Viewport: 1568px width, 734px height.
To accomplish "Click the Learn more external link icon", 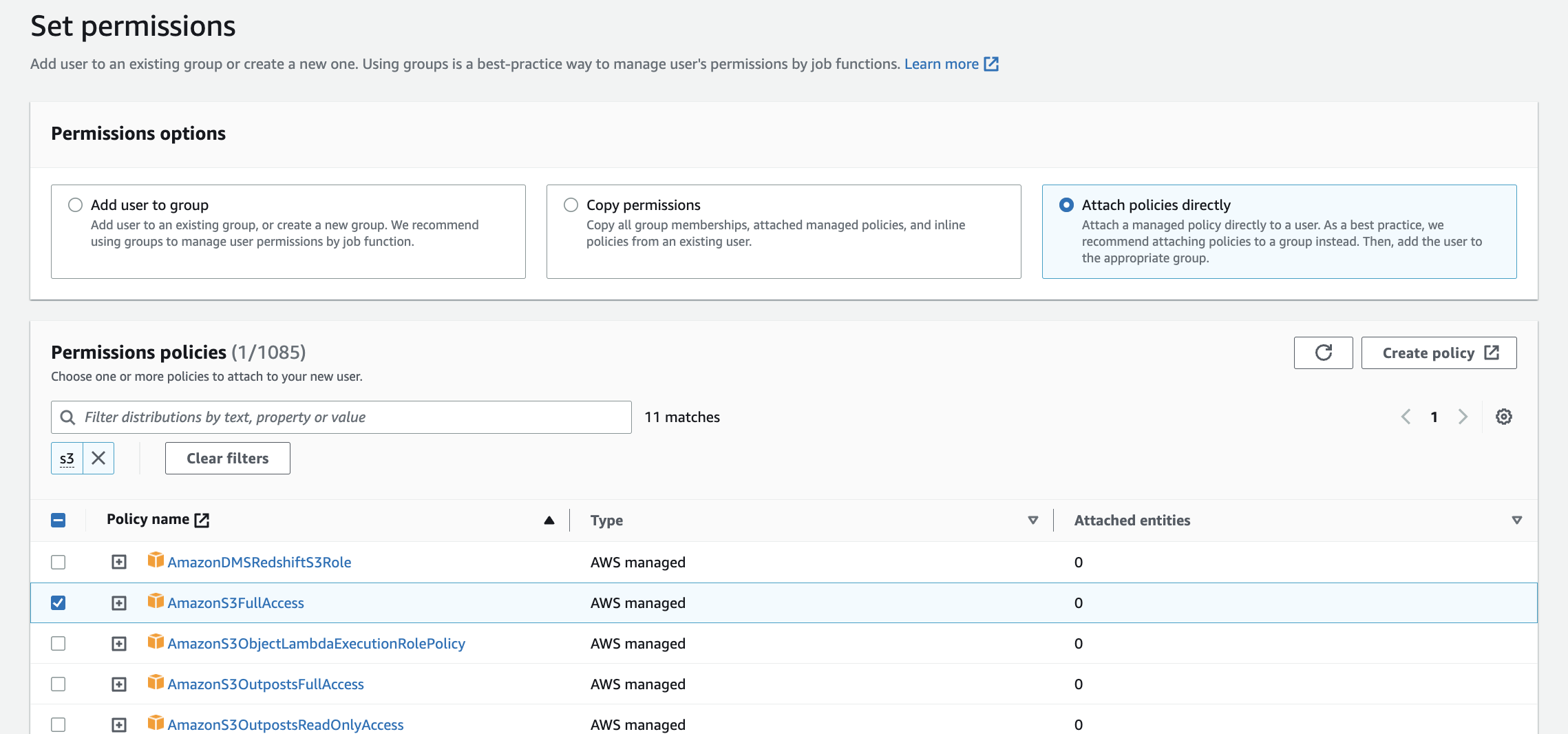I will coord(991,64).
